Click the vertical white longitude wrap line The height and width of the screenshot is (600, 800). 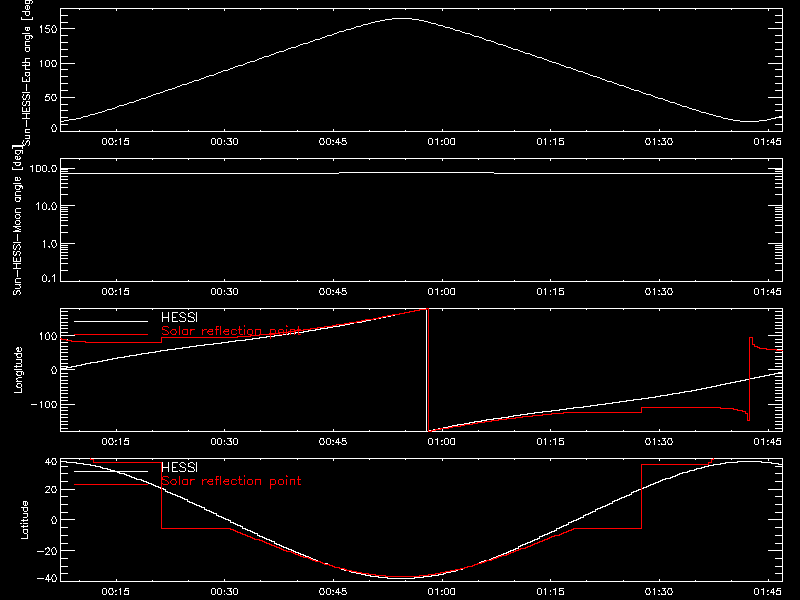427,370
